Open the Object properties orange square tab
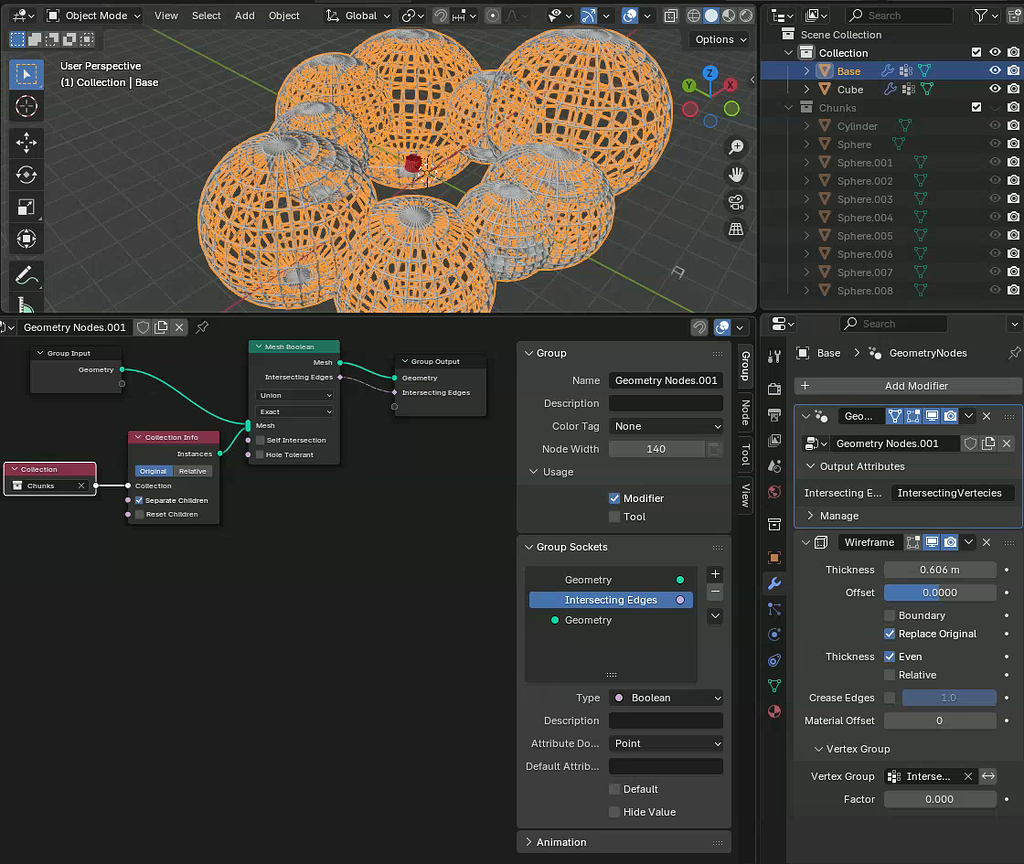The width and height of the screenshot is (1024, 864). tap(775, 558)
